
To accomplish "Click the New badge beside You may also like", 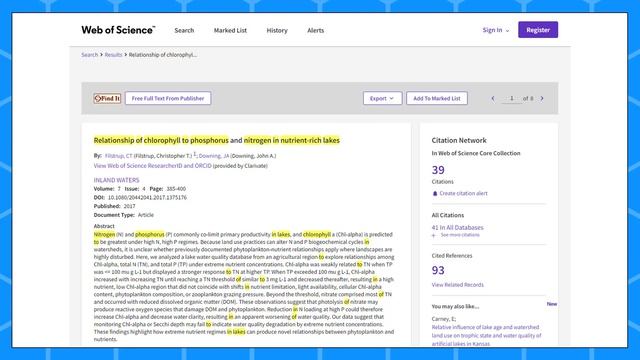I will (551, 304).
